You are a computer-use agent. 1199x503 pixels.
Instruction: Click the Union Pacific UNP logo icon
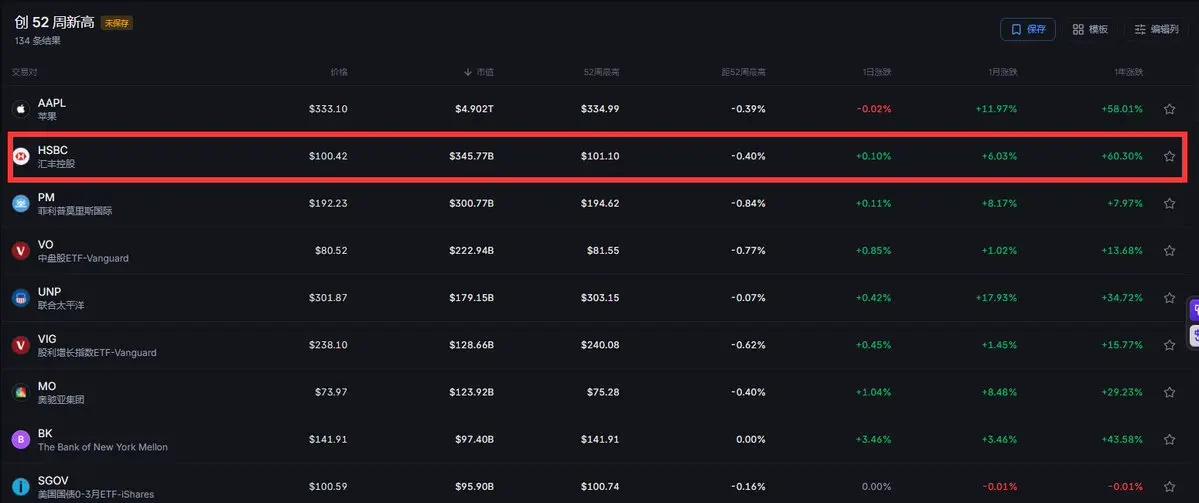click(21, 298)
